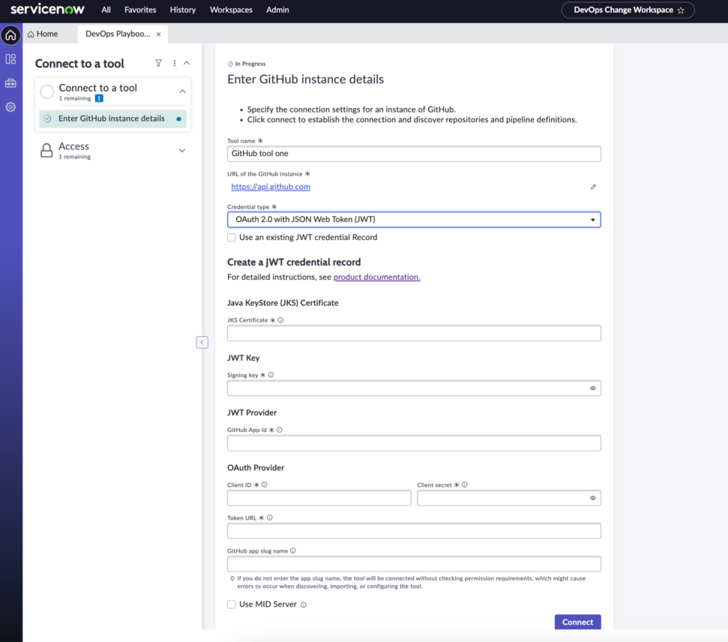Screen dimensions: 728x642
Task: Click the Connect button
Action: 578,622
